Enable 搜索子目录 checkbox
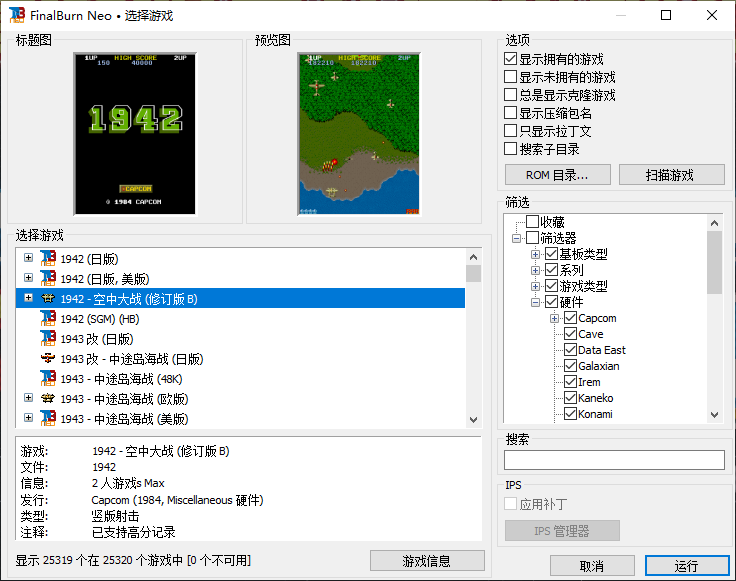The width and height of the screenshot is (736, 581). [x=510, y=149]
